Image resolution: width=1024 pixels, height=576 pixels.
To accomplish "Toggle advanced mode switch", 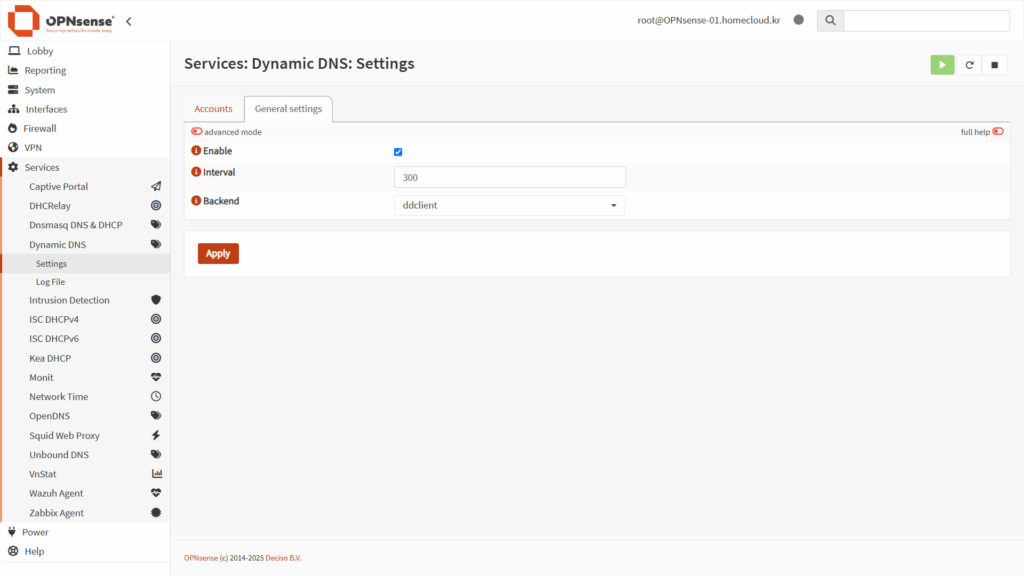I will pos(197,132).
